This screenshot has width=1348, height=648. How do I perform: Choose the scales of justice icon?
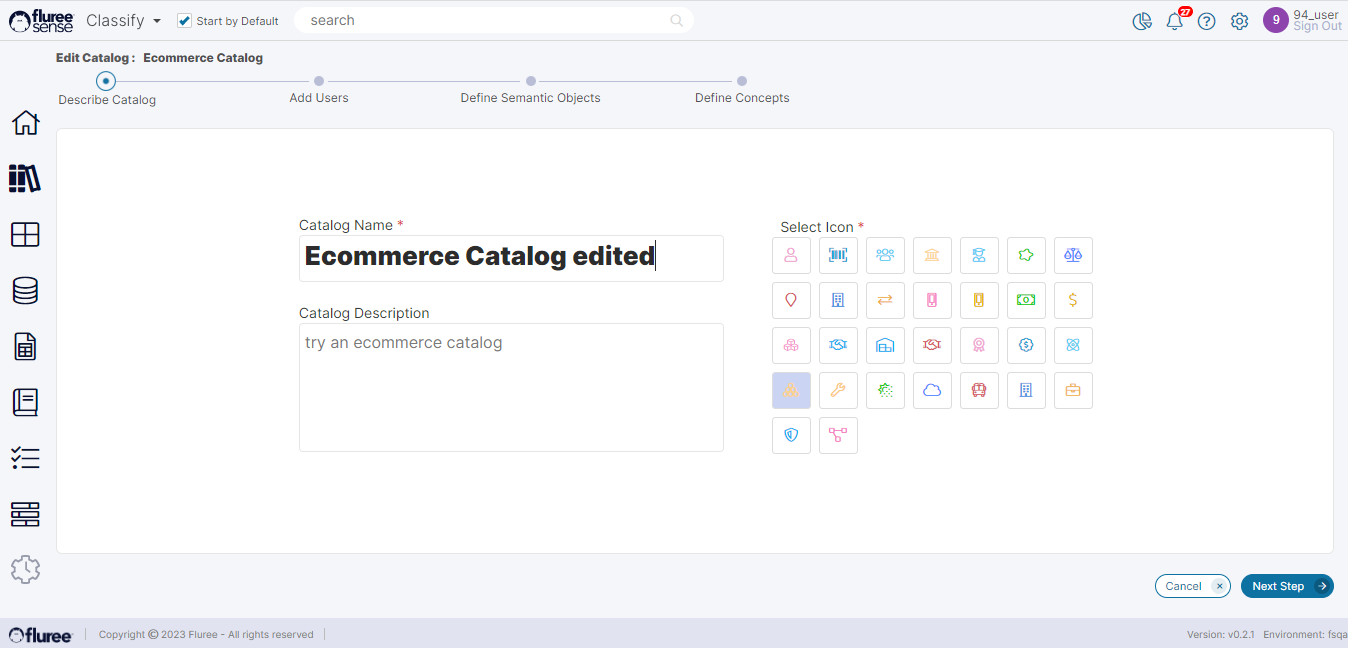tap(1073, 255)
